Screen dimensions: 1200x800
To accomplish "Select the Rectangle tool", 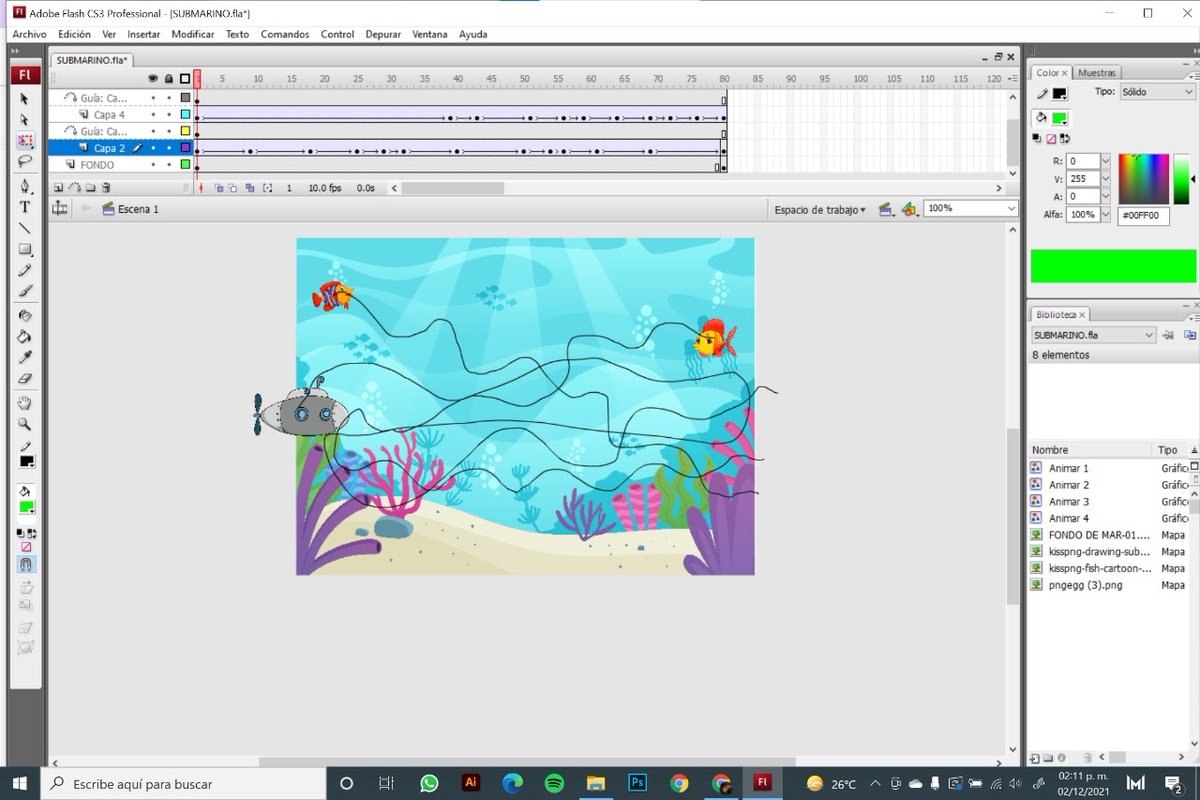I will point(25,249).
